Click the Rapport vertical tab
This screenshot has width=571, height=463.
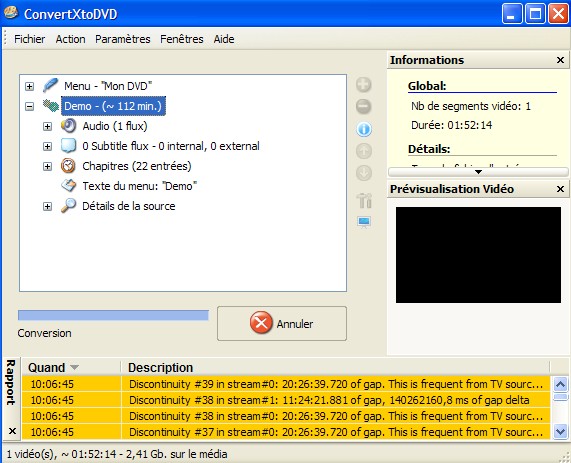(11, 382)
